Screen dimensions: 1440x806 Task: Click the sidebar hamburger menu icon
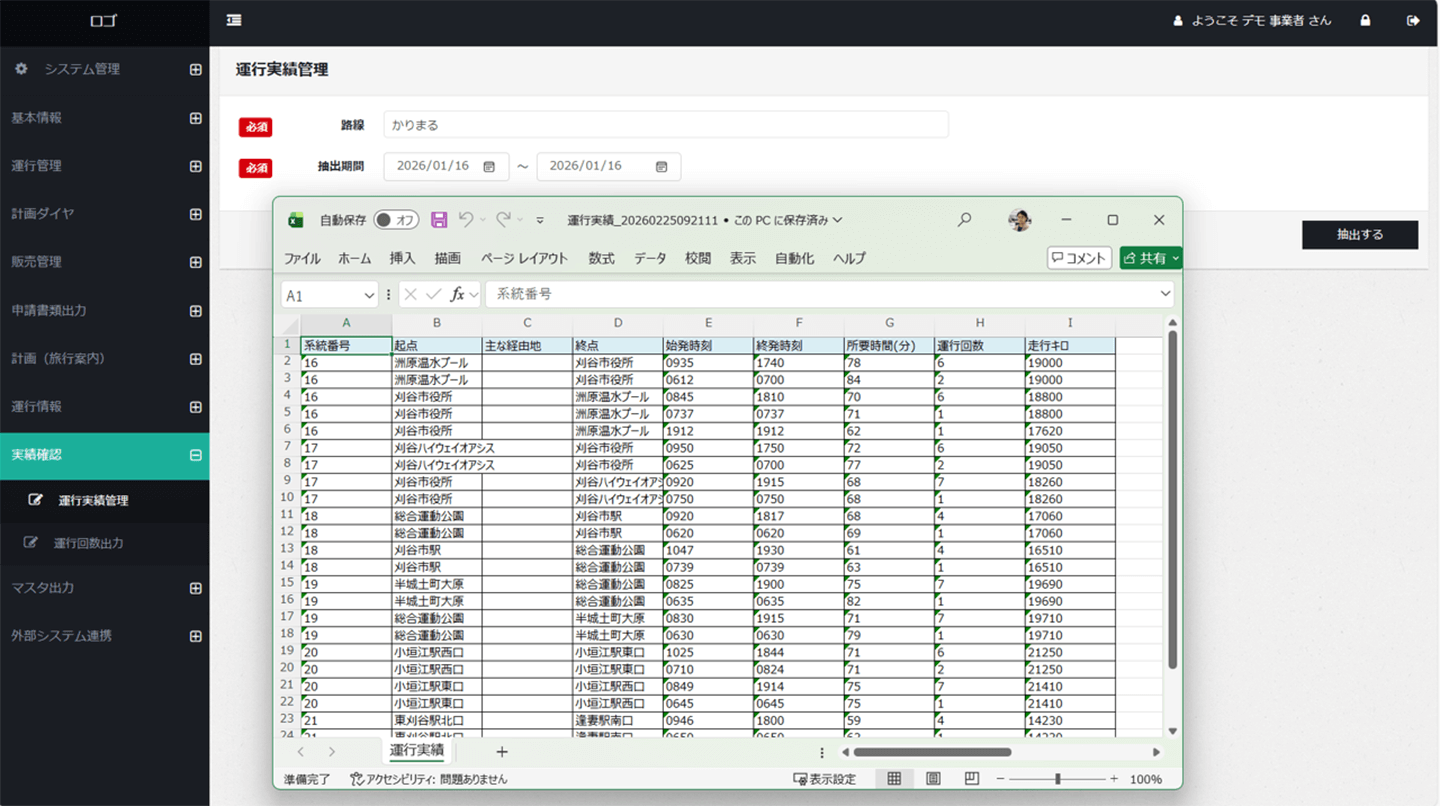(234, 20)
